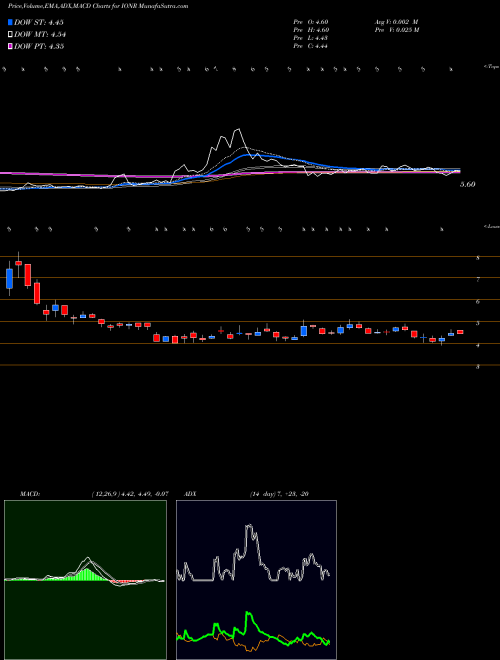The height and width of the screenshot is (660, 500).
Task: Click the first blue candlestick of the price chart
Action: pyautogui.click(x=9, y=278)
